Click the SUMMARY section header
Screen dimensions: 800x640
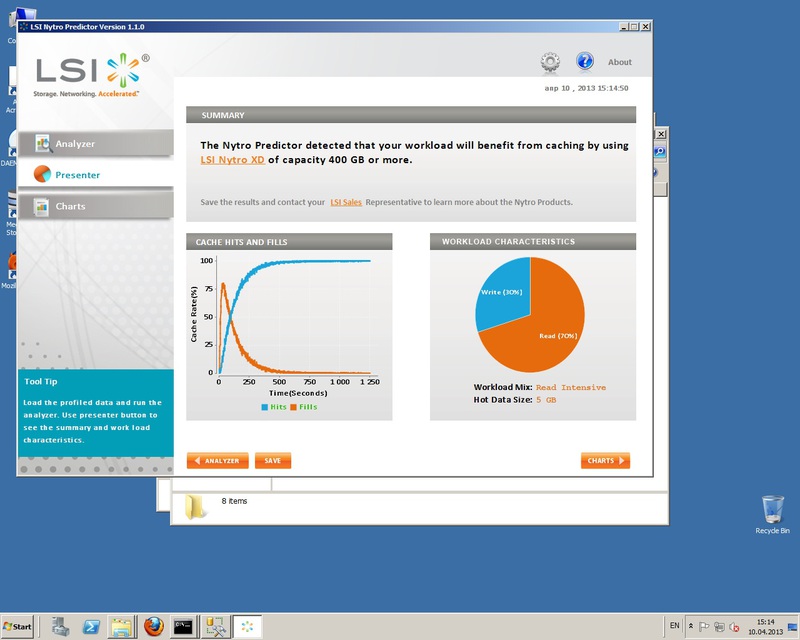click(x=411, y=115)
